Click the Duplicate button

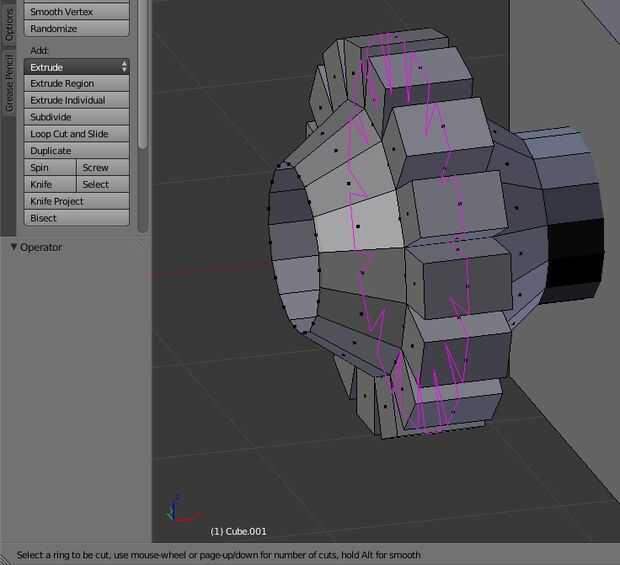76,151
